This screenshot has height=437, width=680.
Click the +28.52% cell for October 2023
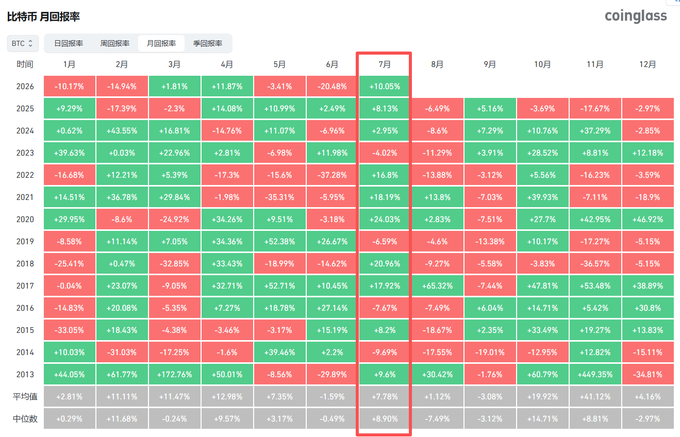click(542, 153)
